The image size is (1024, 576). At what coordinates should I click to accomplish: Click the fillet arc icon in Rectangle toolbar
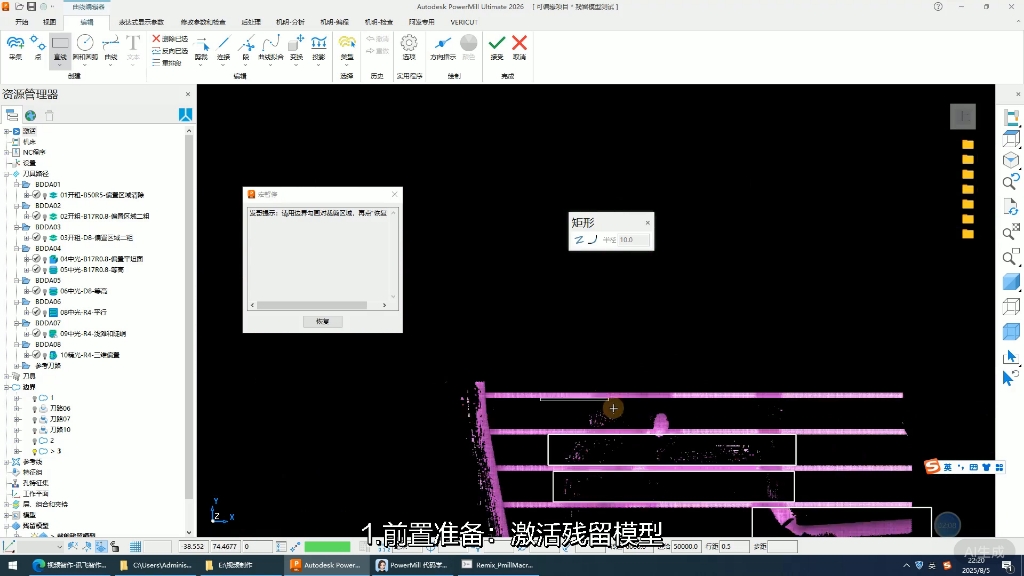click(592, 240)
